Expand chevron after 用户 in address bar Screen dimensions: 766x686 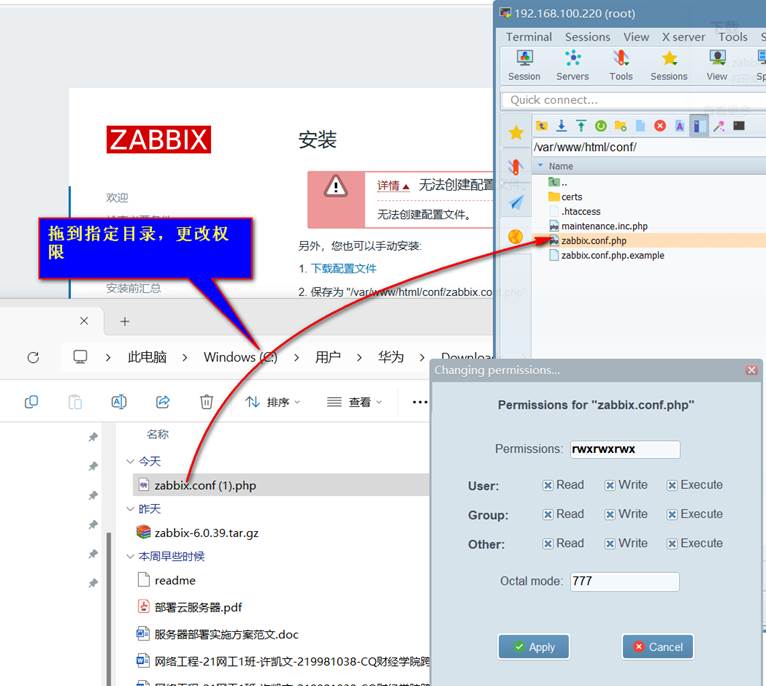tap(359, 358)
